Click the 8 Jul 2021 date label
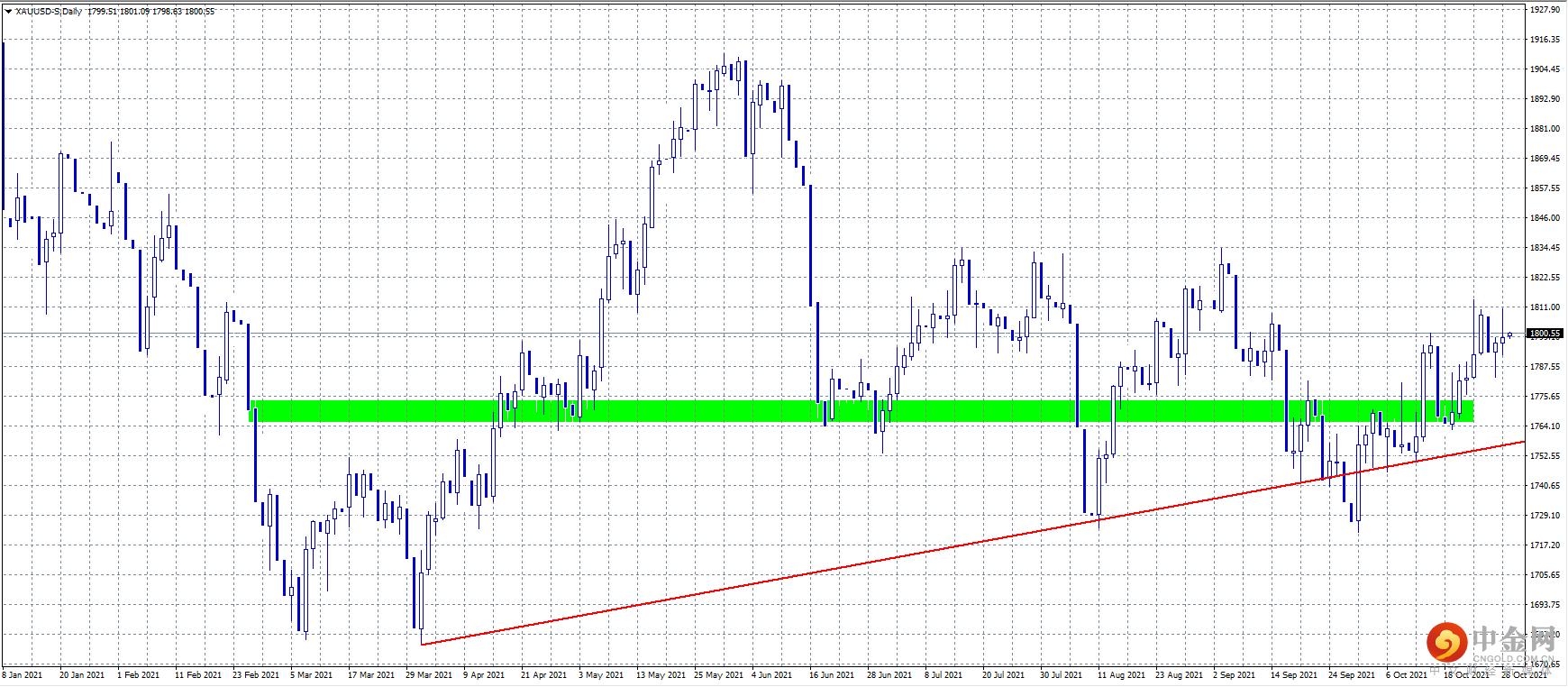 pyautogui.click(x=944, y=675)
